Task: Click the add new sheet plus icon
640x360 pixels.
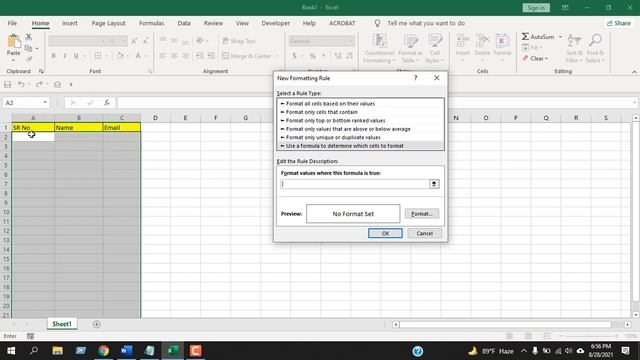Action: point(96,324)
